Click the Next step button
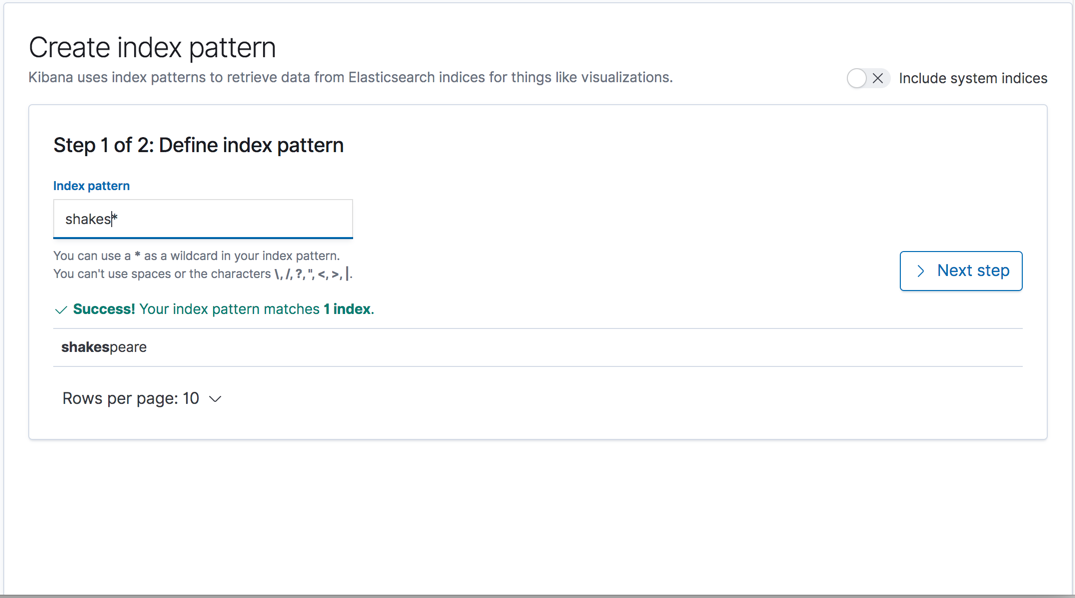The image size is (1075, 598). (961, 270)
